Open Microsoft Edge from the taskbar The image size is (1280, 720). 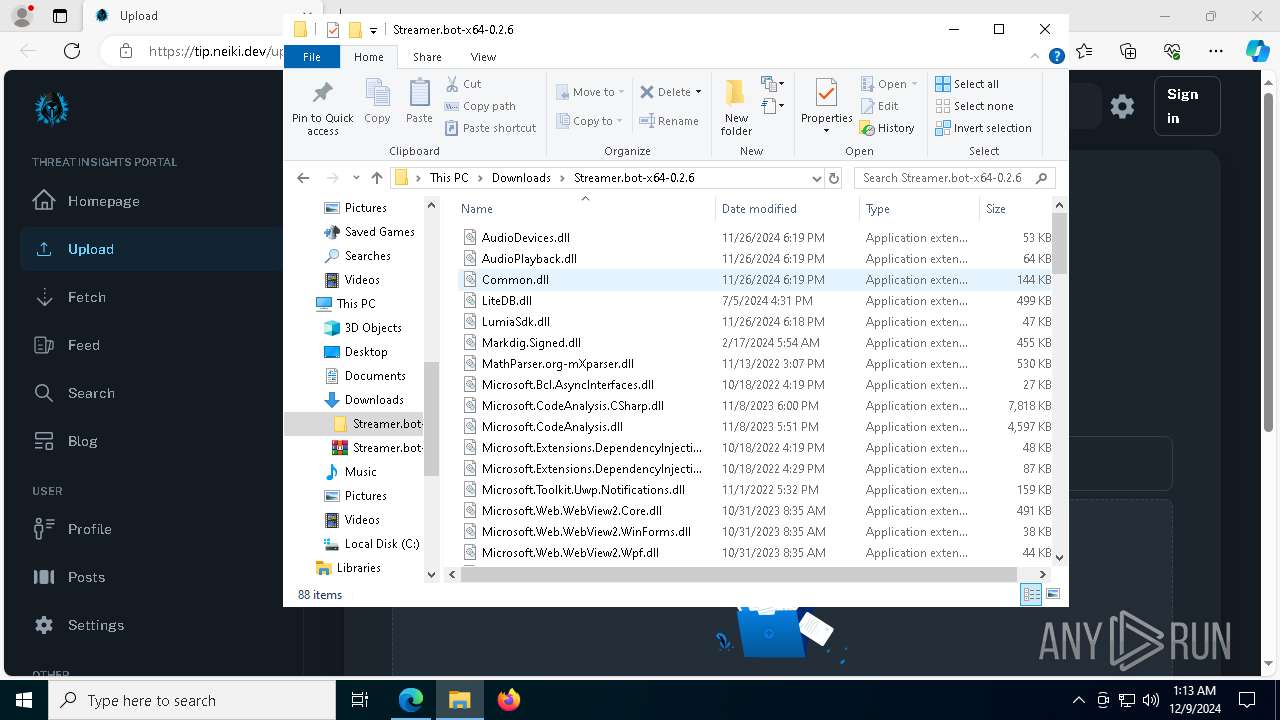point(411,700)
